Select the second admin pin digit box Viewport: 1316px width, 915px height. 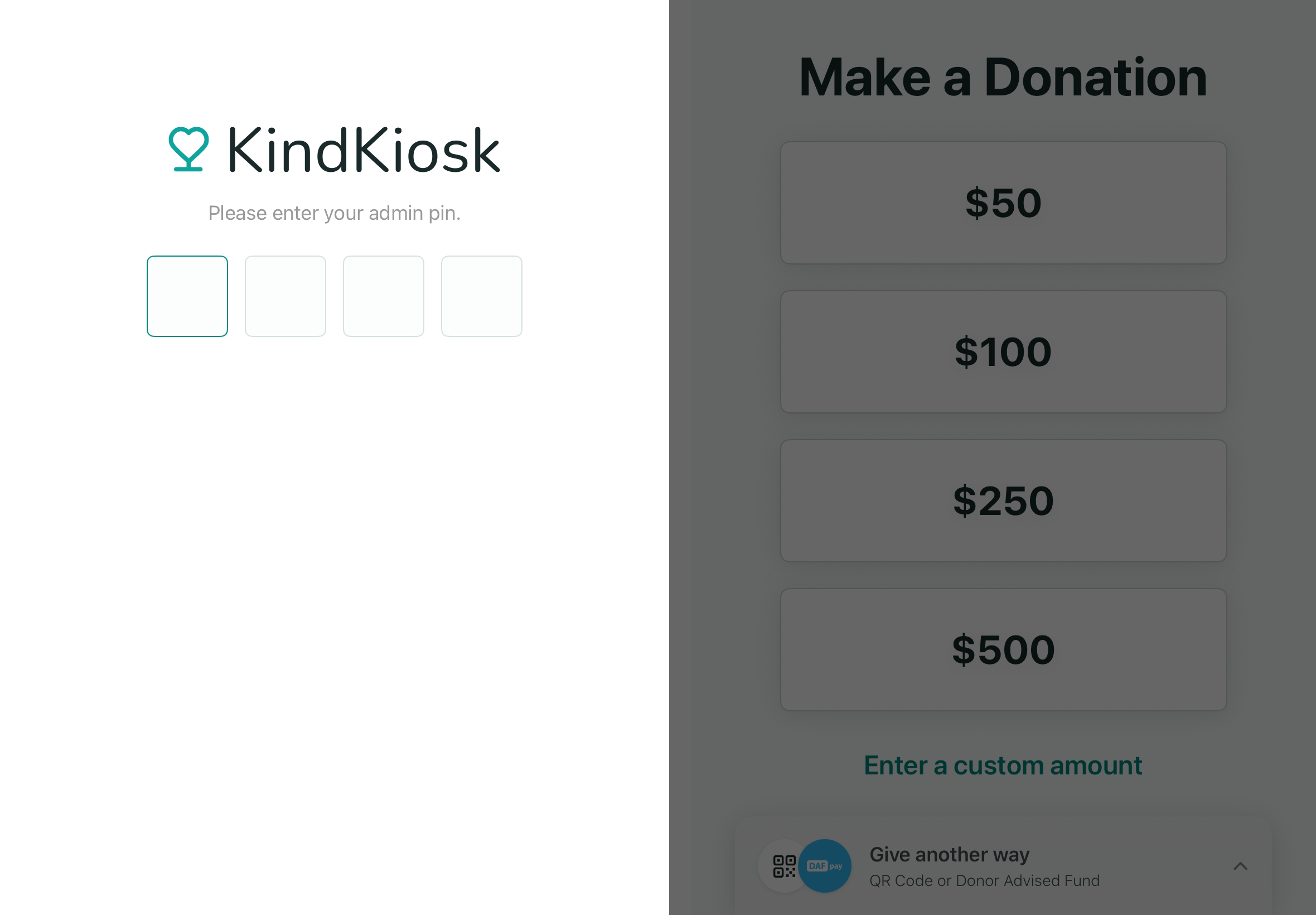coord(286,296)
